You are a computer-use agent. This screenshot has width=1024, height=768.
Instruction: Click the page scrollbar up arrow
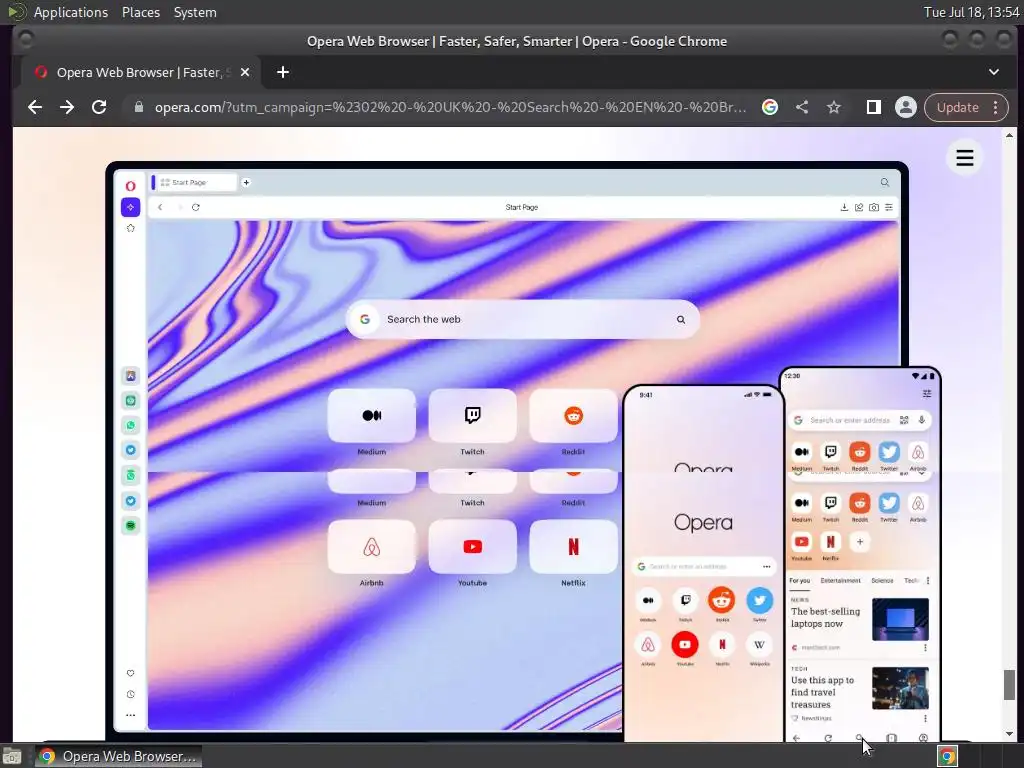pyautogui.click(x=1010, y=136)
